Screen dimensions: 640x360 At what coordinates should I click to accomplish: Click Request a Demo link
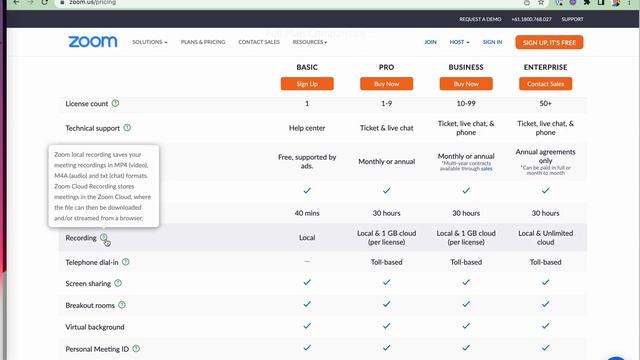pos(480,19)
